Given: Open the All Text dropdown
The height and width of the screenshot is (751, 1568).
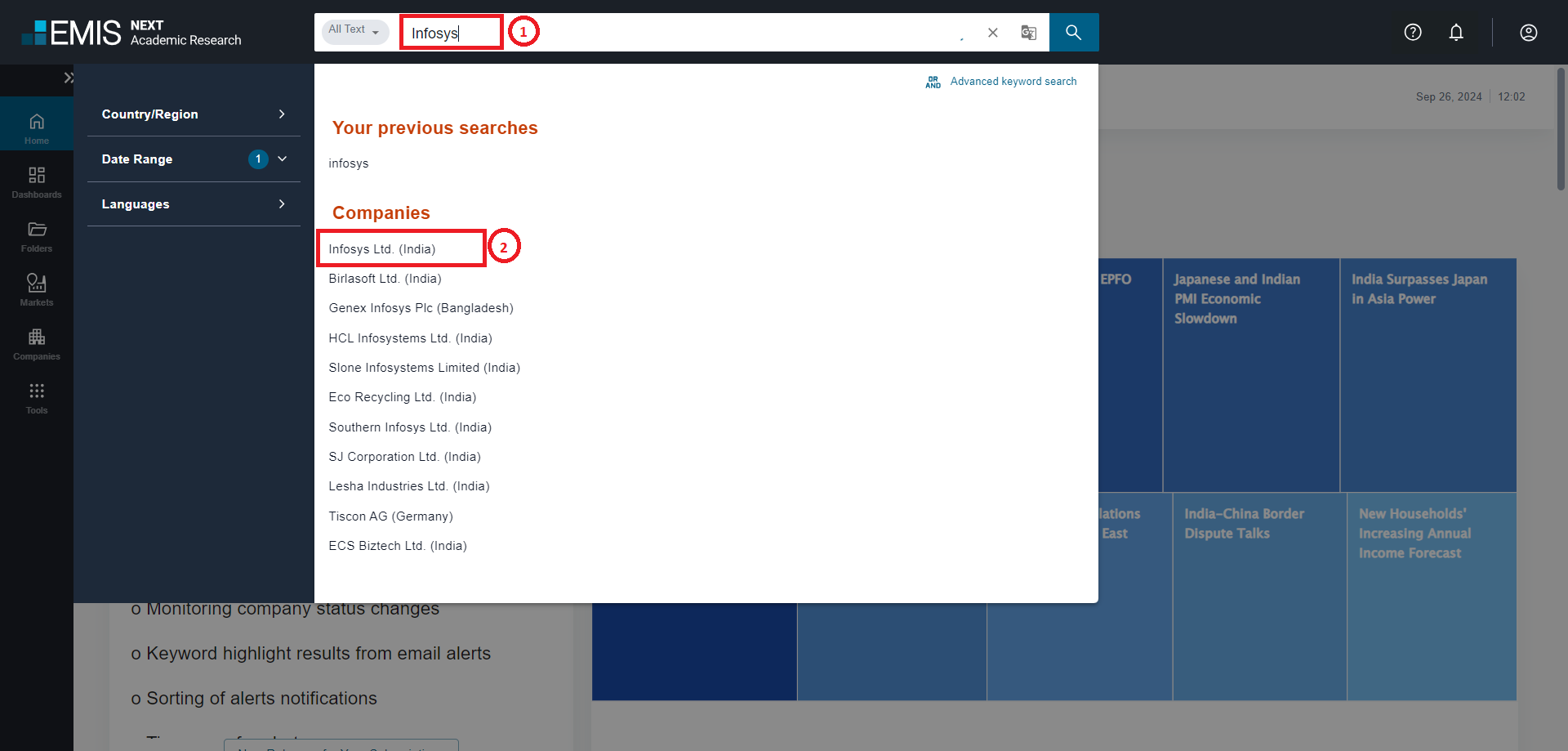Looking at the screenshot, I should [x=354, y=31].
